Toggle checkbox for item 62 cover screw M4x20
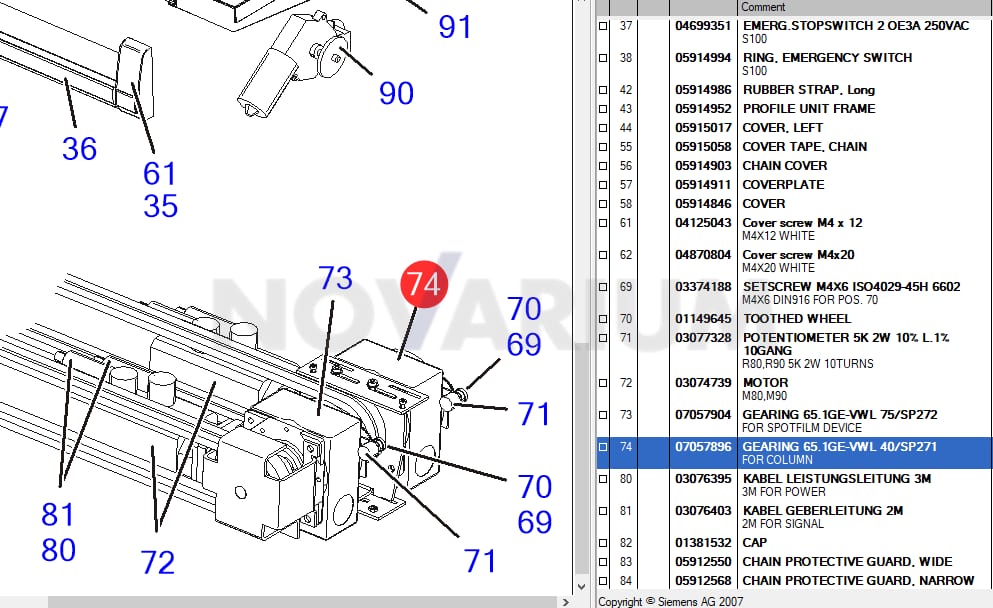The image size is (993, 608). 603,255
